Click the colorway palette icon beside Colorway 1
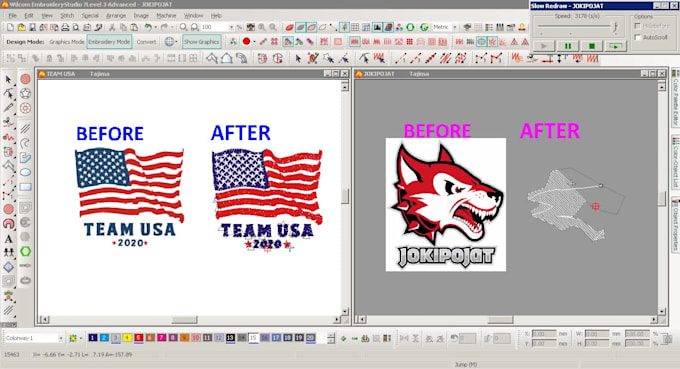The width and height of the screenshot is (680, 369). click(73, 338)
